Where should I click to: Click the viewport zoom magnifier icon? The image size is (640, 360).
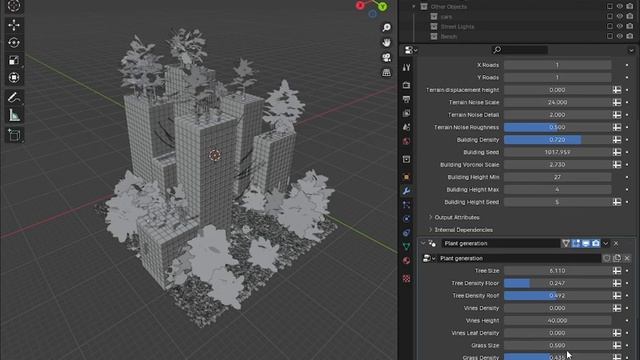(x=386, y=27)
